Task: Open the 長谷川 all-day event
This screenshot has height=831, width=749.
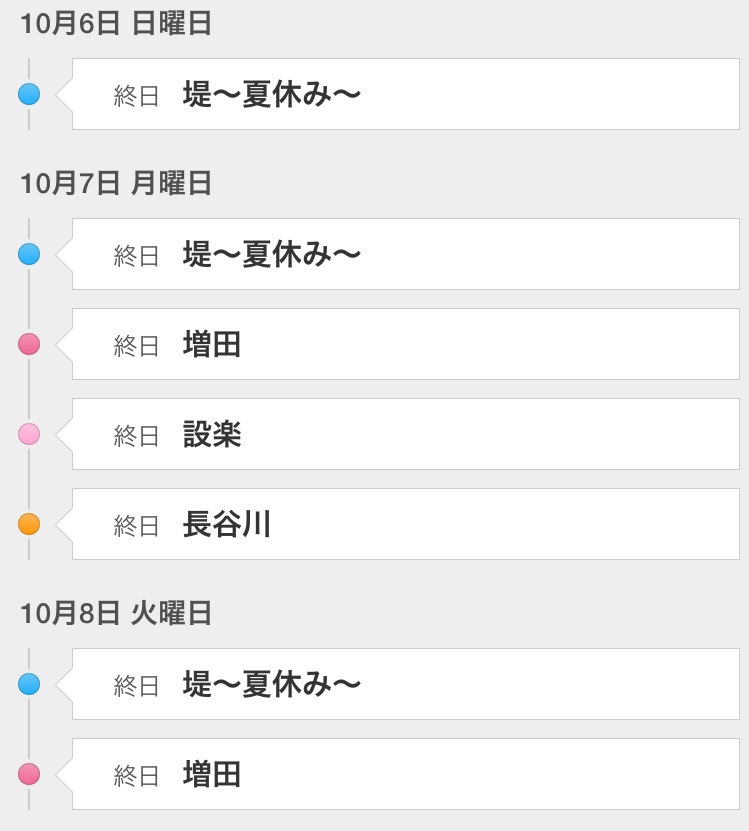Action: pos(406,524)
